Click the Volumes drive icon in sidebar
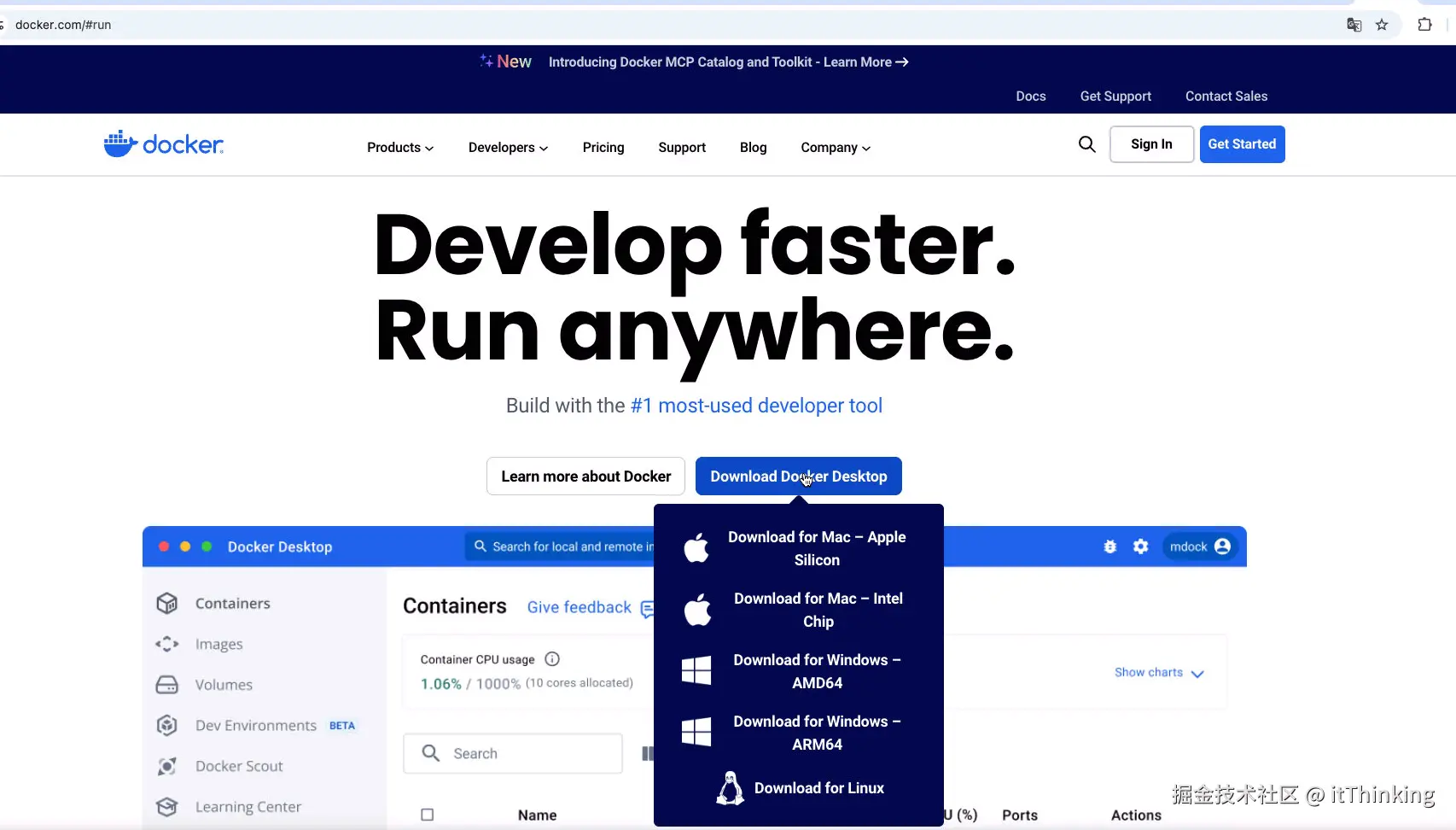This screenshot has height=830, width=1456. pyautogui.click(x=167, y=685)
